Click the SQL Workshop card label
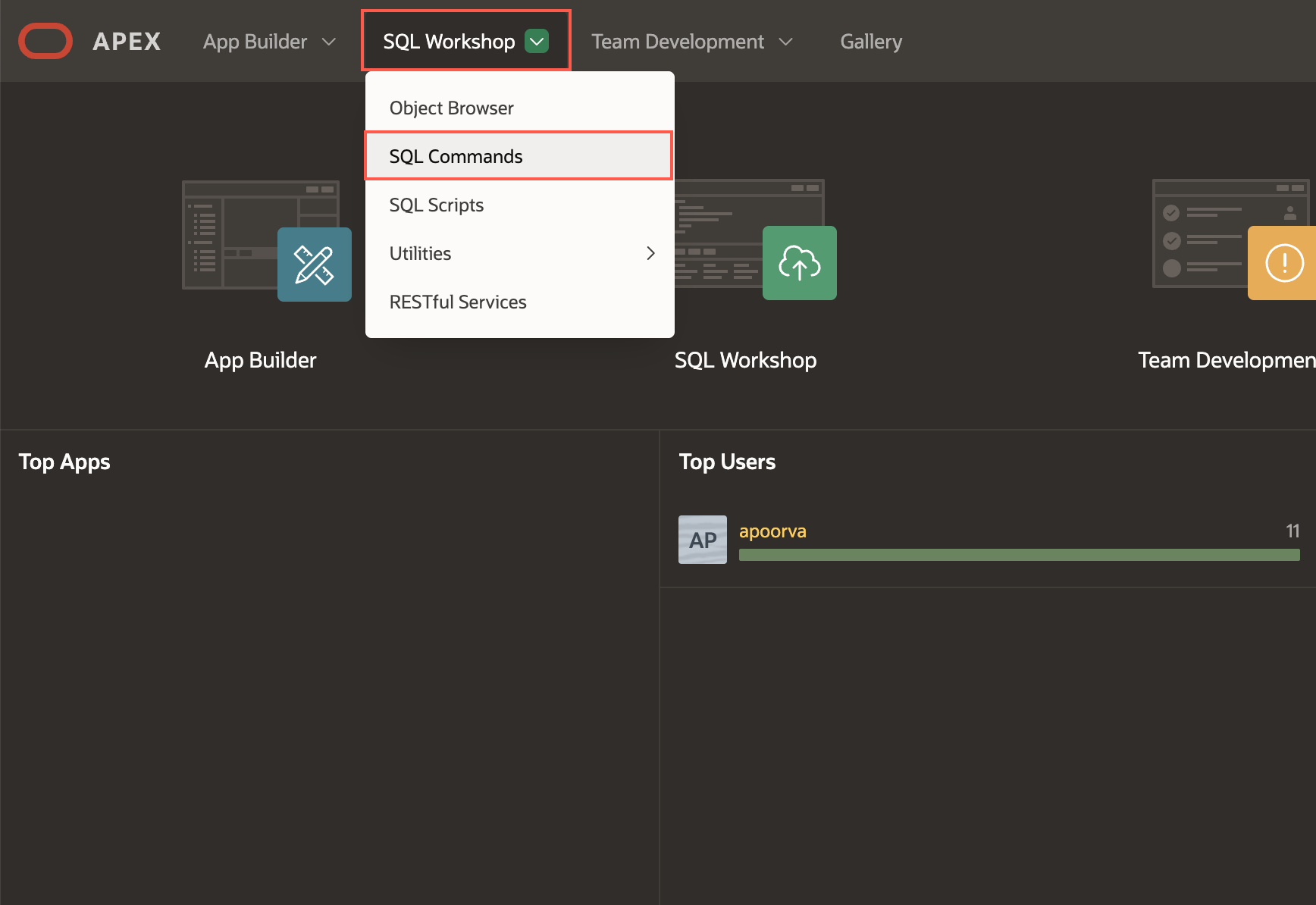The image size is (1316, 905). pyautogui.click(x=745, y=360)
